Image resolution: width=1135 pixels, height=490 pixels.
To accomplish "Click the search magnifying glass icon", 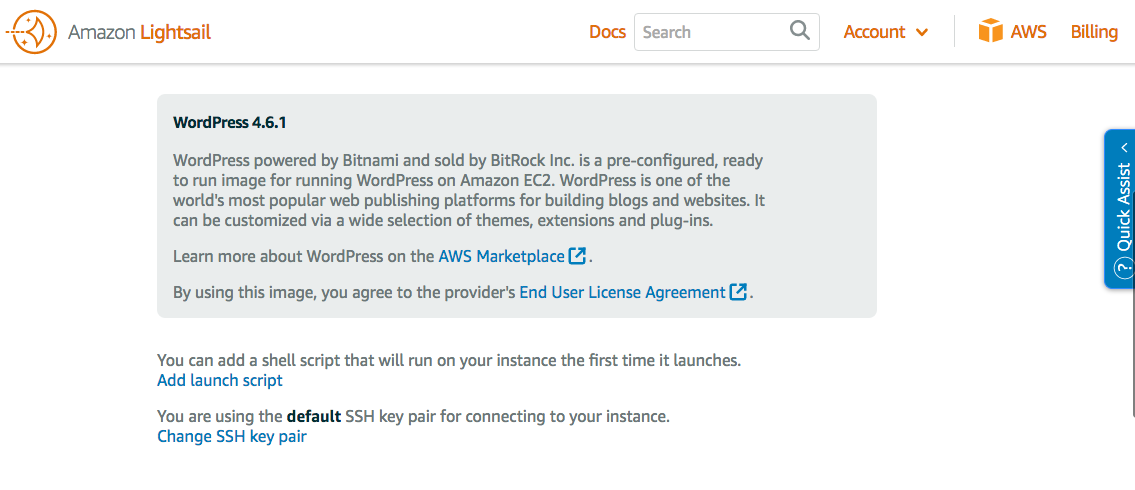I will 800,31.
